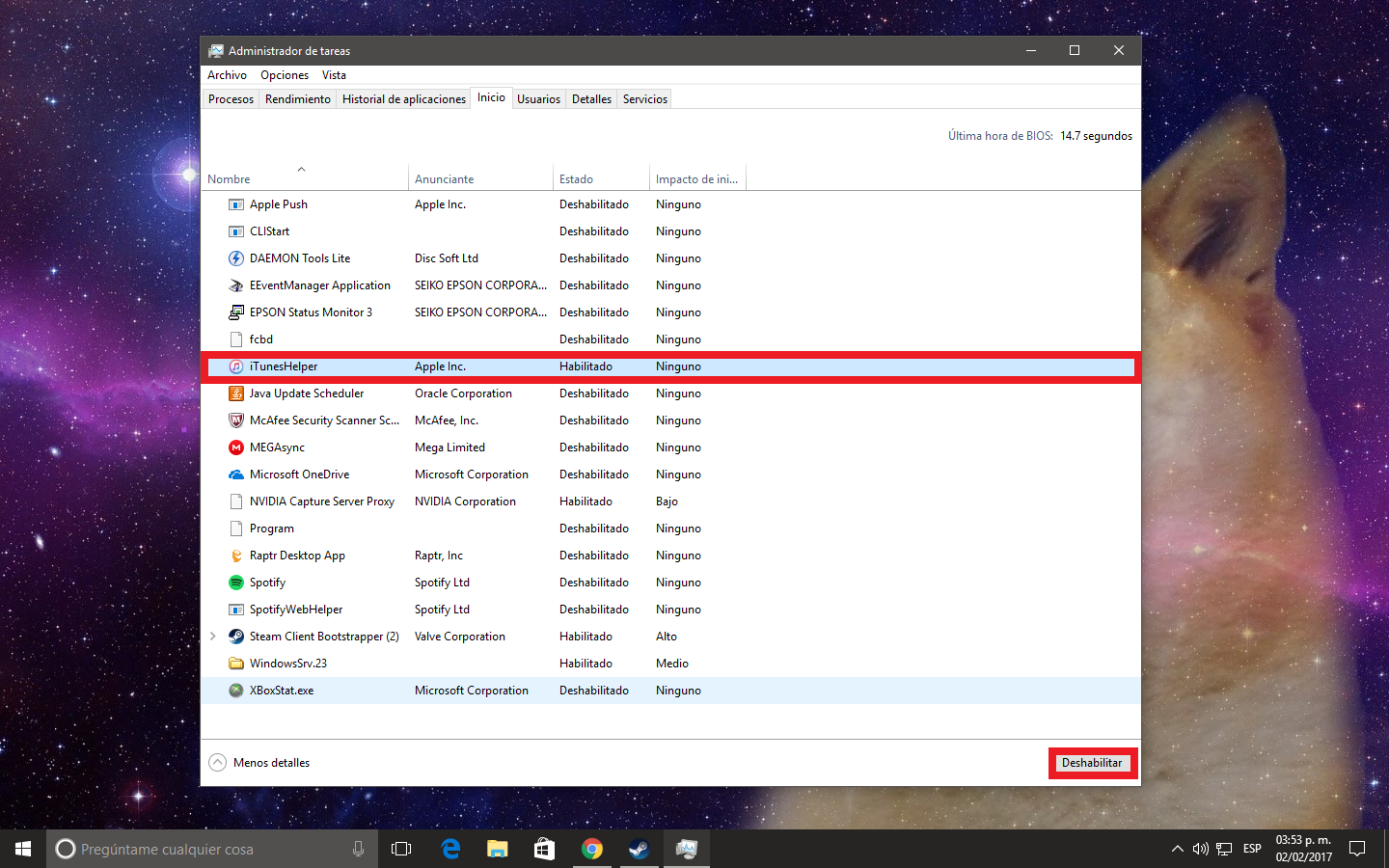
Task: Sort by the Estado column header
Action: point(601,178)
